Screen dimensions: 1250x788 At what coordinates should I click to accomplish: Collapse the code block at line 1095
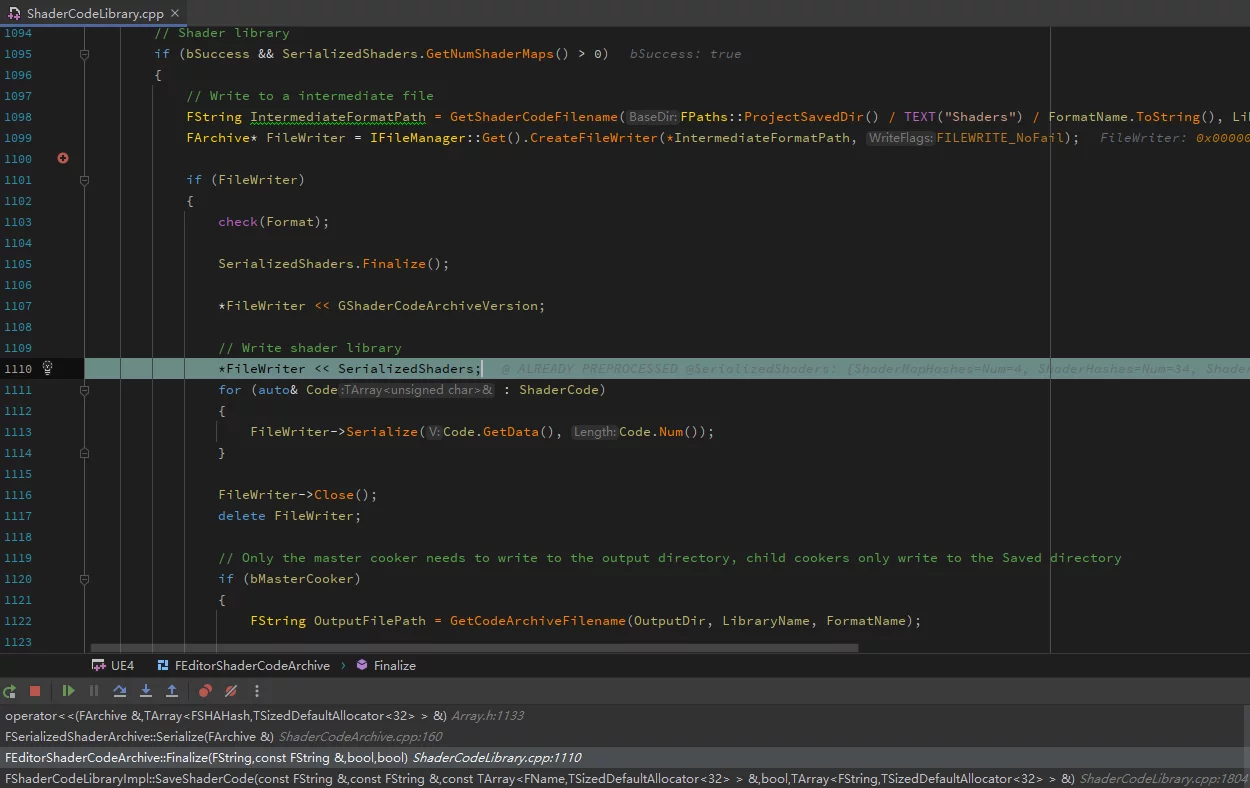tap(84, 54)
